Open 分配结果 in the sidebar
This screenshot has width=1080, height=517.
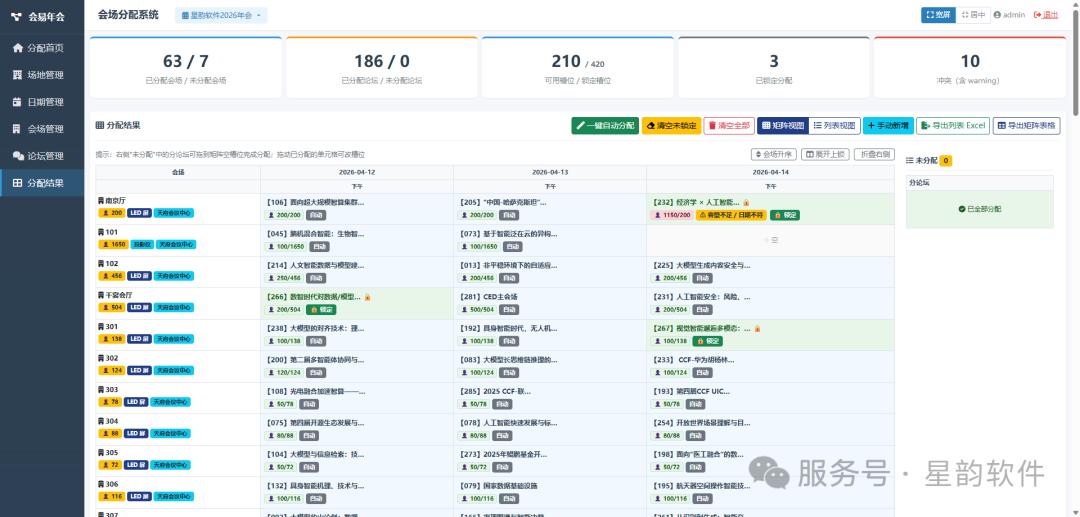coord(42,183)
